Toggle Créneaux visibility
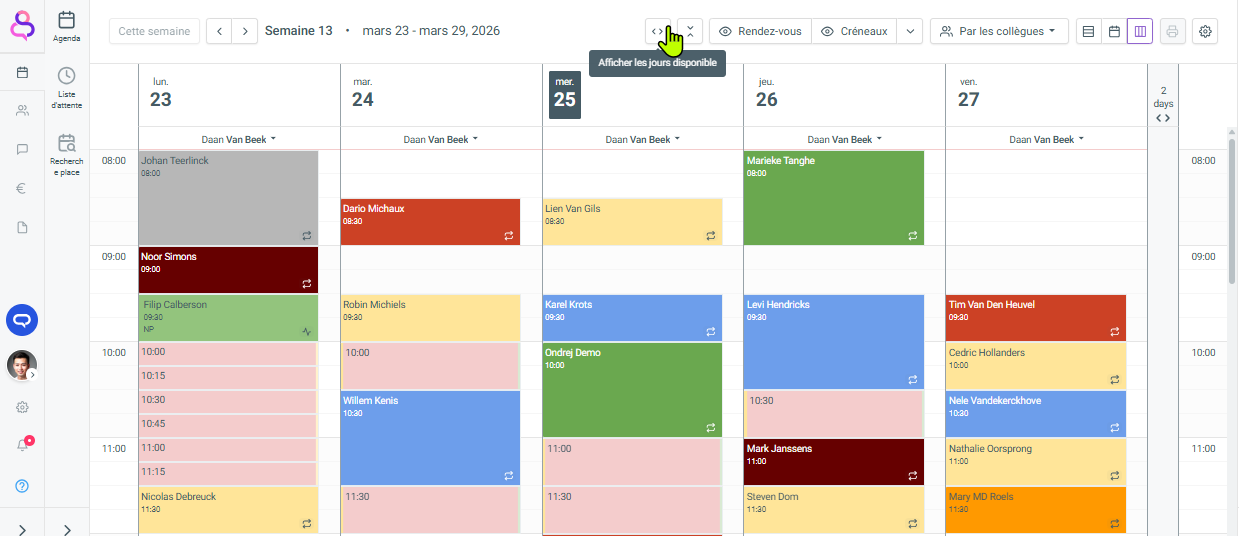This screenshot has height=536, width=1239. [x=853, y=31]
